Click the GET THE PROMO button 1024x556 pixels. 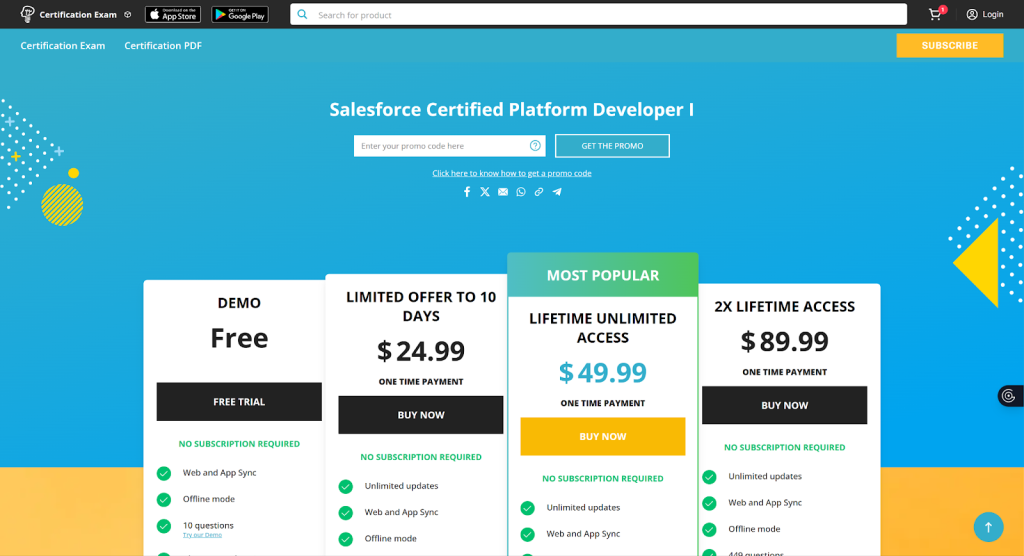(x=612, y=146)
